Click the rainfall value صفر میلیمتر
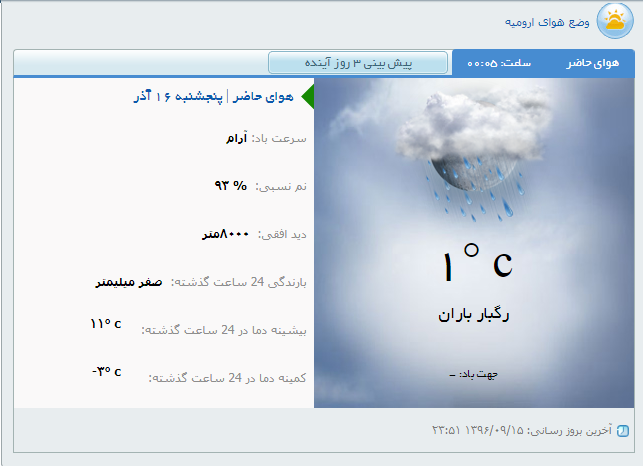This screenshot has height=466, width=643. (129, 283)
